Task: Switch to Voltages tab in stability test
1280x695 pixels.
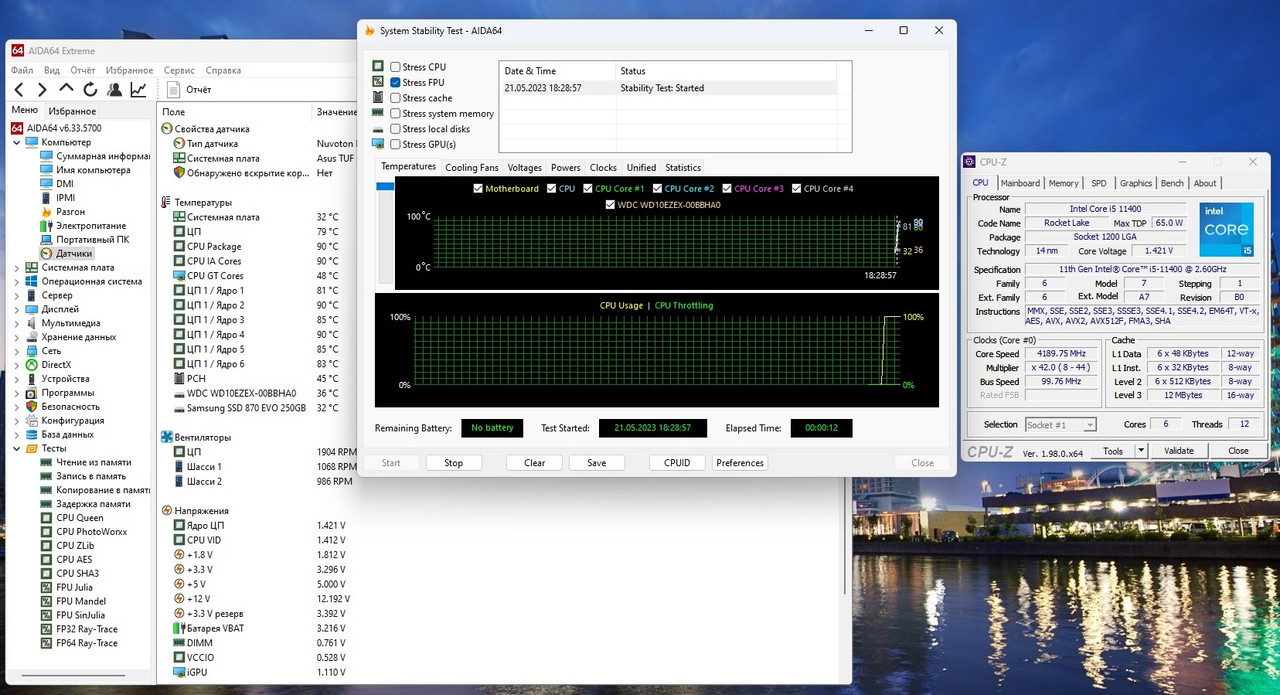Action: coord(524,168)
